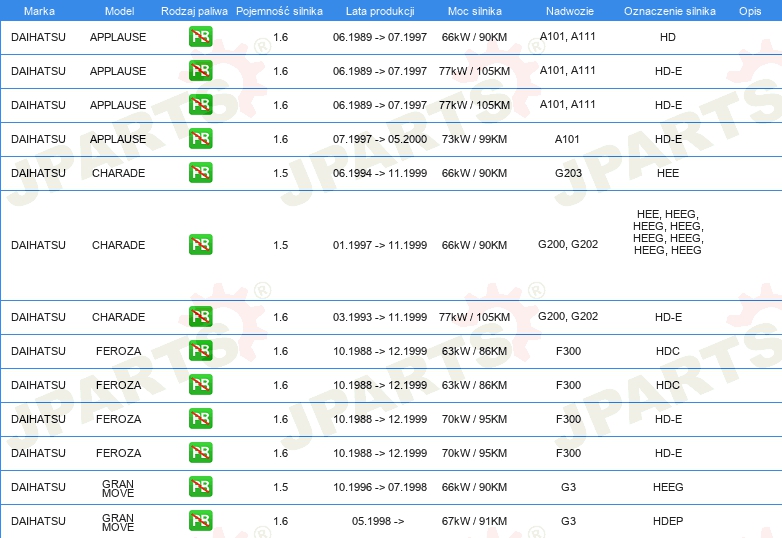Select the body code 'A101' in the 73kW row
The image size is (782, 538).
tap(567, 139)
